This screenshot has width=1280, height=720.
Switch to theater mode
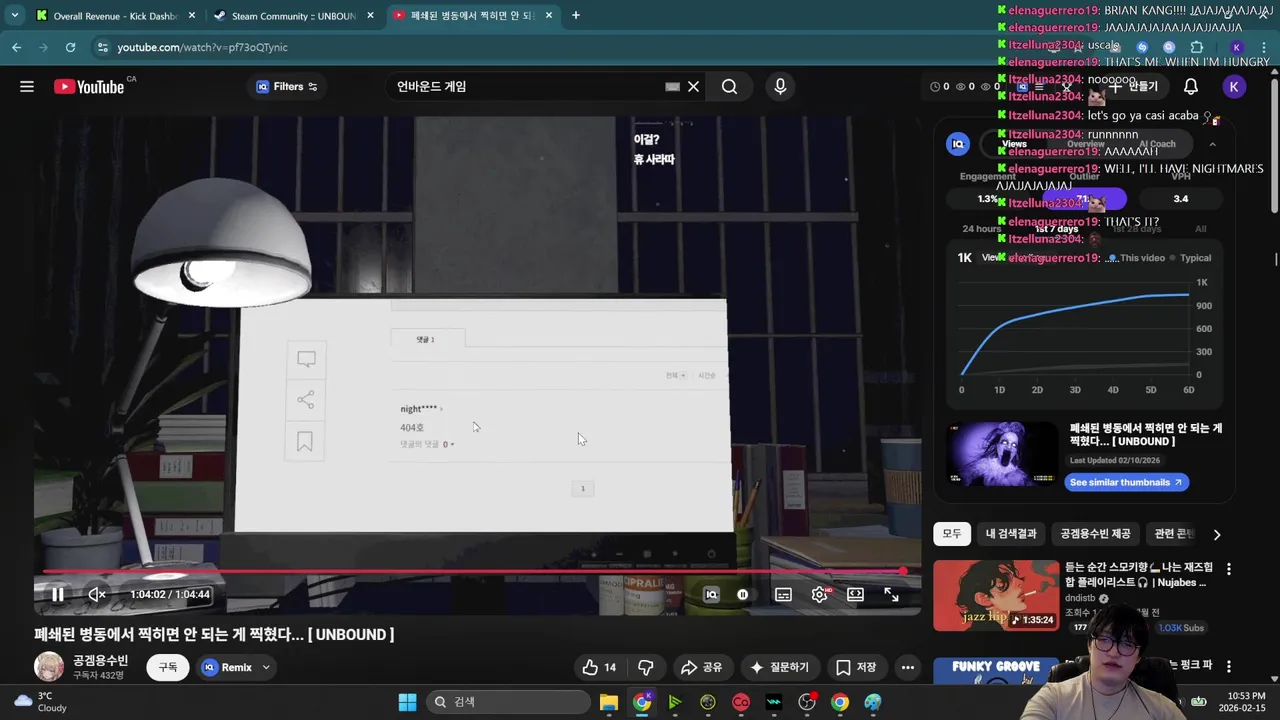[x=855, y=594]
